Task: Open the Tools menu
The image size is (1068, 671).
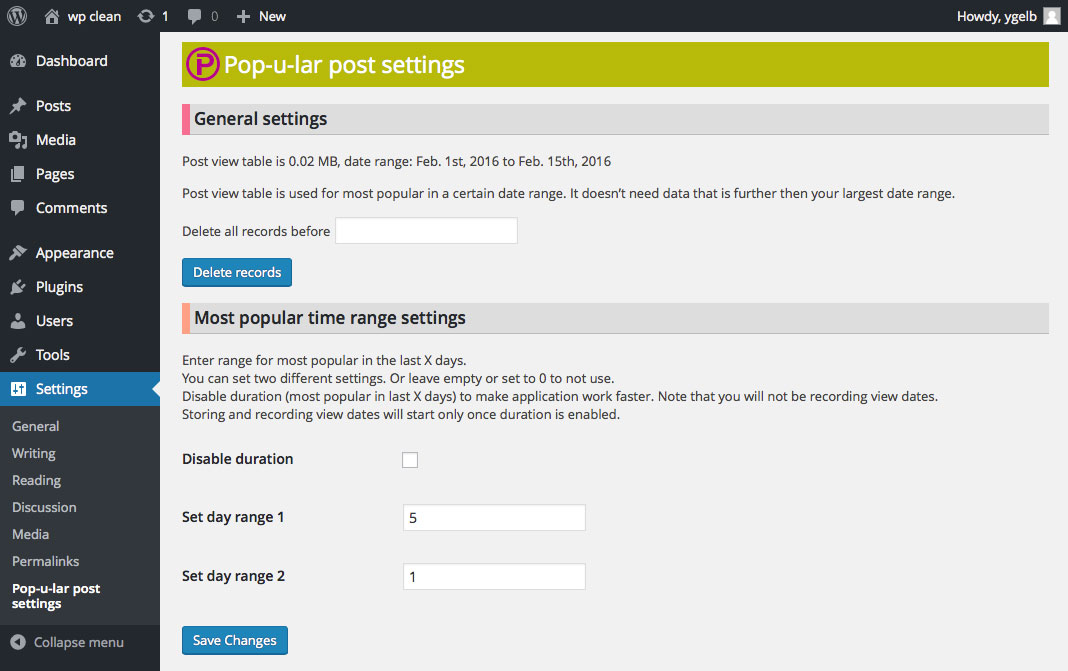Action: tap(52, 355)
